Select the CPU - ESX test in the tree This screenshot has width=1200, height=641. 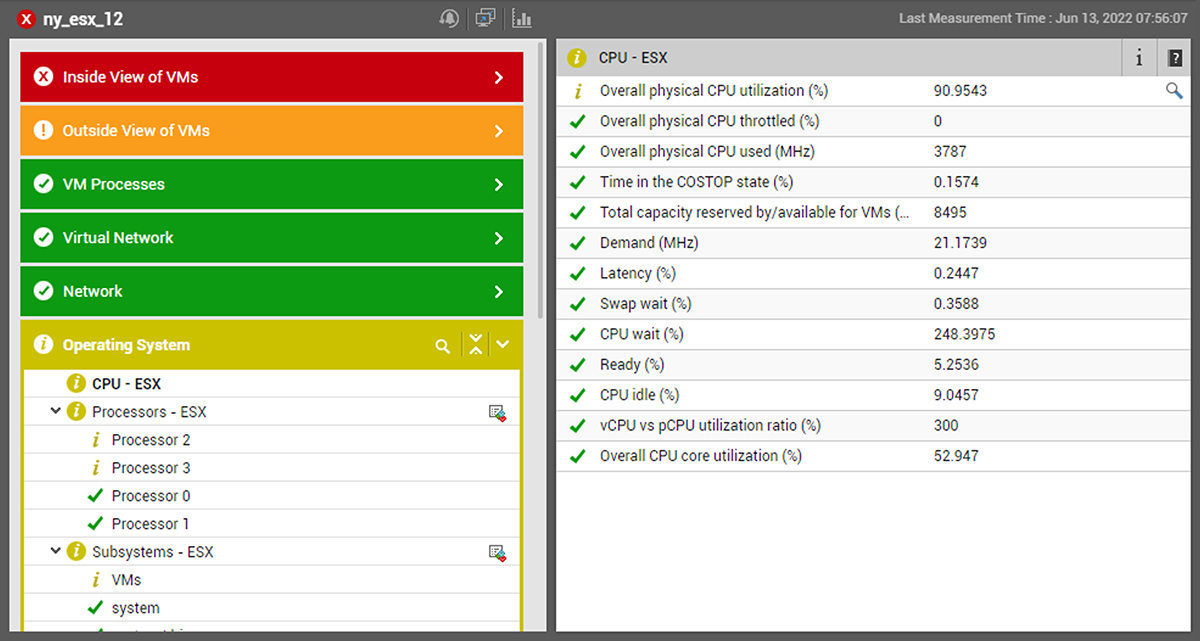(x=126, y=384)
